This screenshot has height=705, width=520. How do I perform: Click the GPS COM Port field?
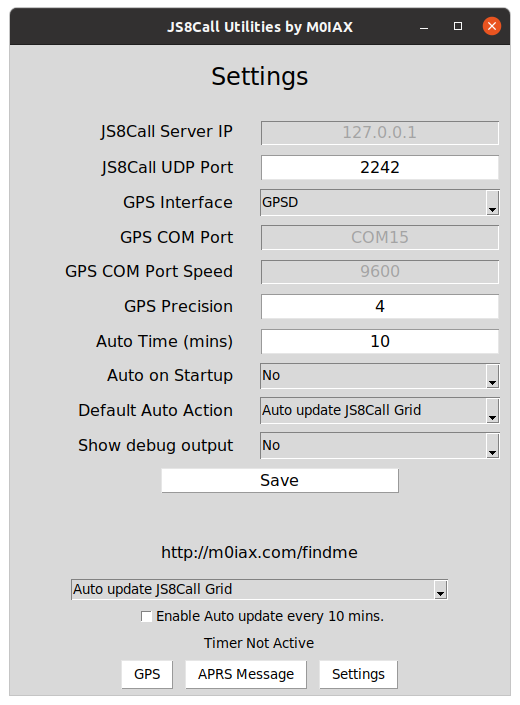[380, 237]
